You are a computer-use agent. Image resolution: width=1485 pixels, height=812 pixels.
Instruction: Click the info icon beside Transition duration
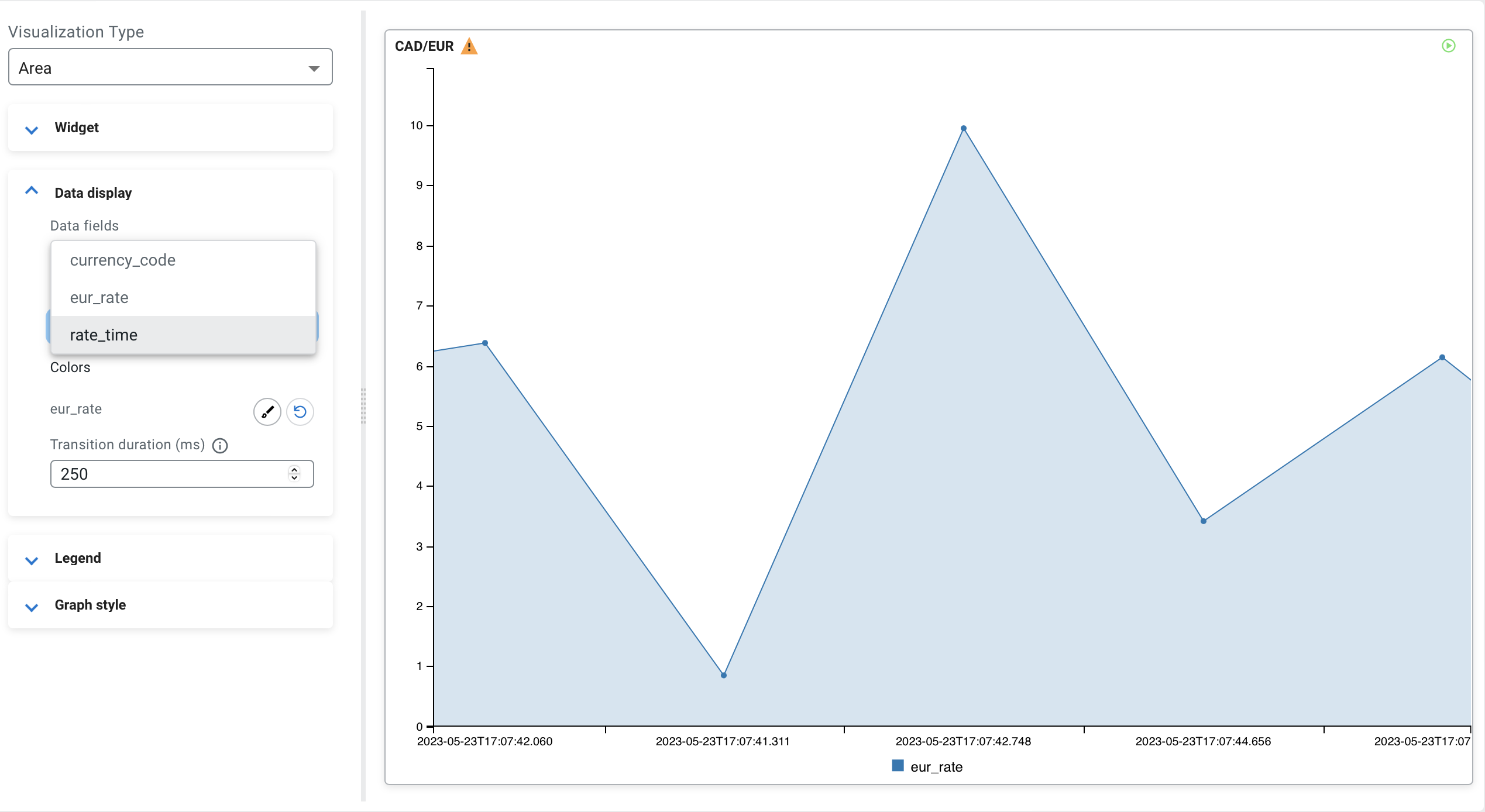(x=220, y=446)
